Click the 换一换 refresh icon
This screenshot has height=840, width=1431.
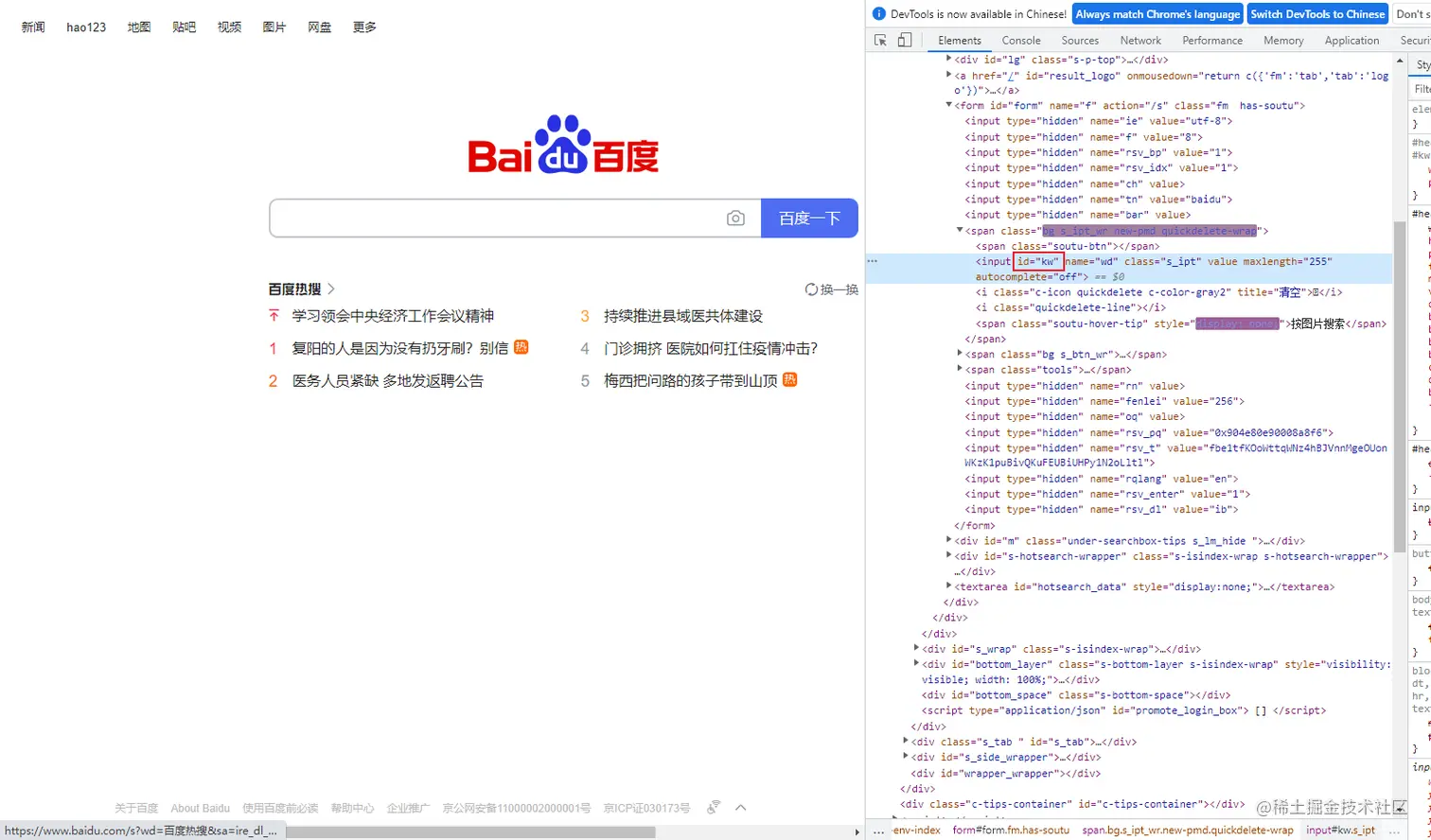pyautogui.click(x=811, y=289)
